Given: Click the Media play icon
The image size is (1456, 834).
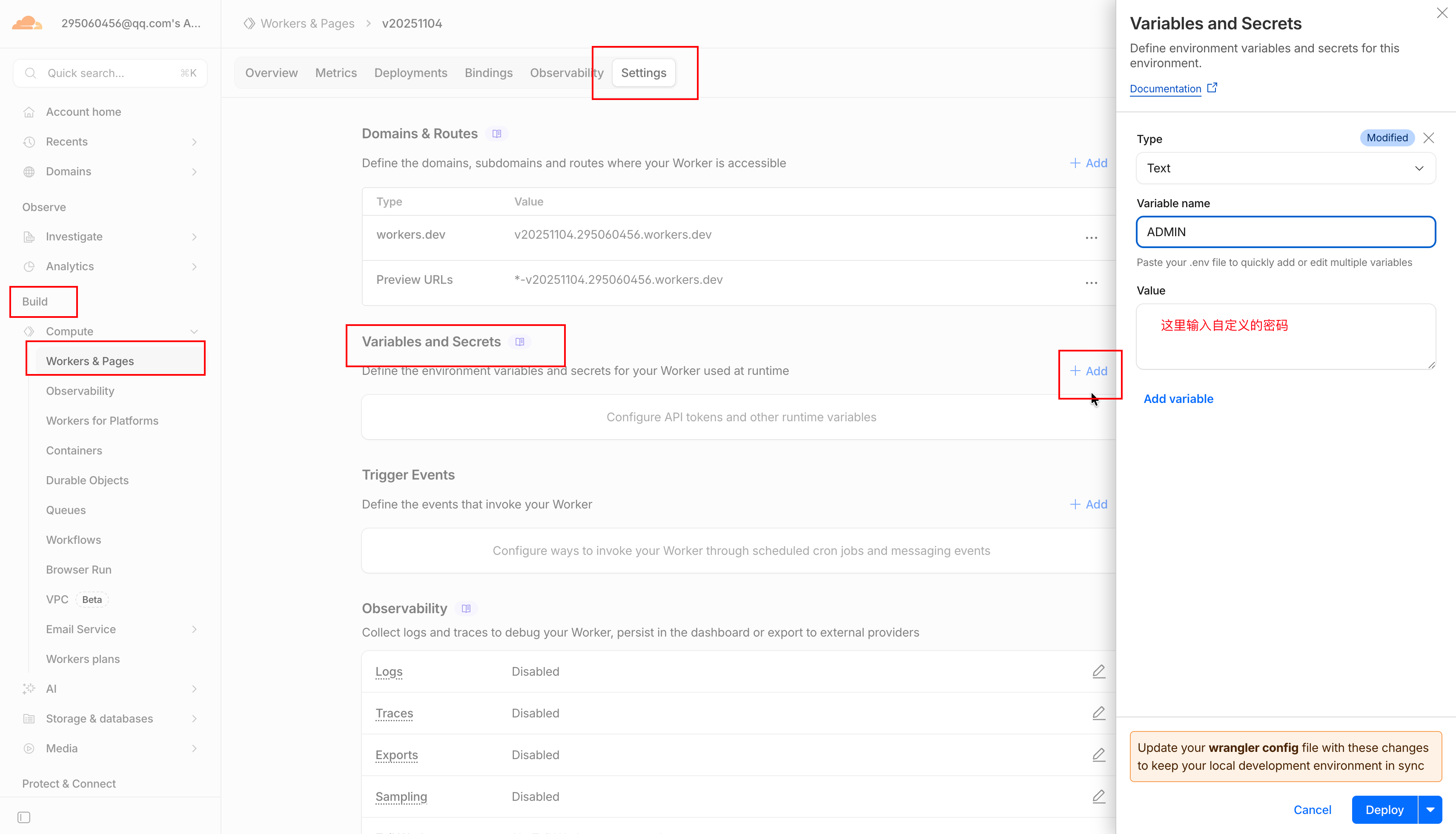Looking at the screenshot, I should point(29,748).
